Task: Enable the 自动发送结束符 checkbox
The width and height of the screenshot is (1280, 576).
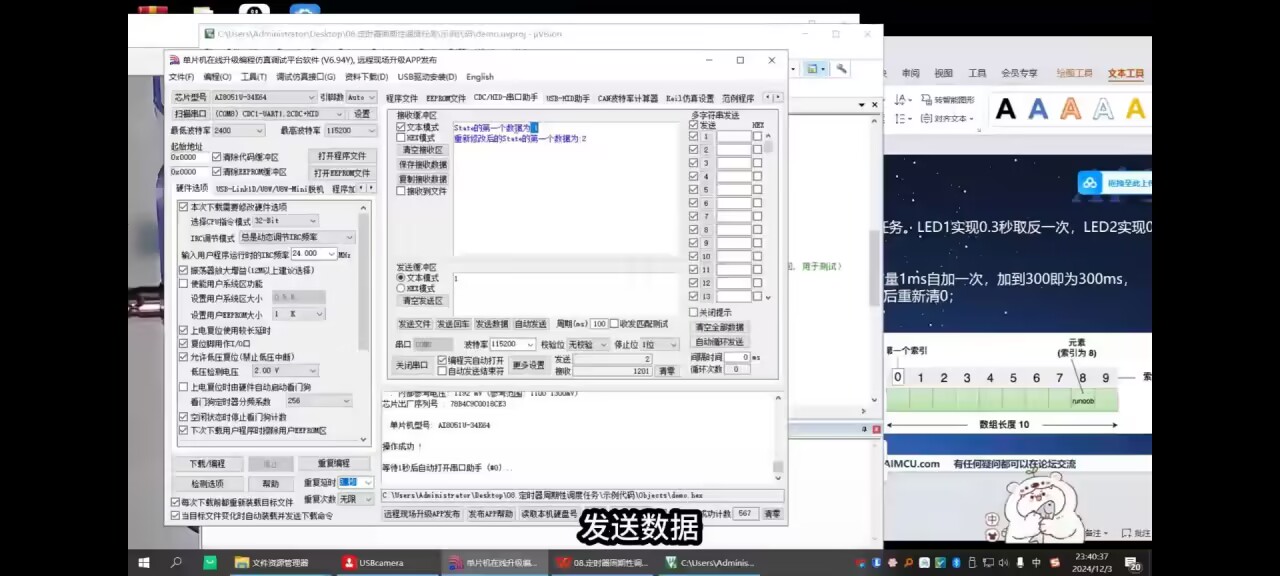Action: click(x=442, y=371)
